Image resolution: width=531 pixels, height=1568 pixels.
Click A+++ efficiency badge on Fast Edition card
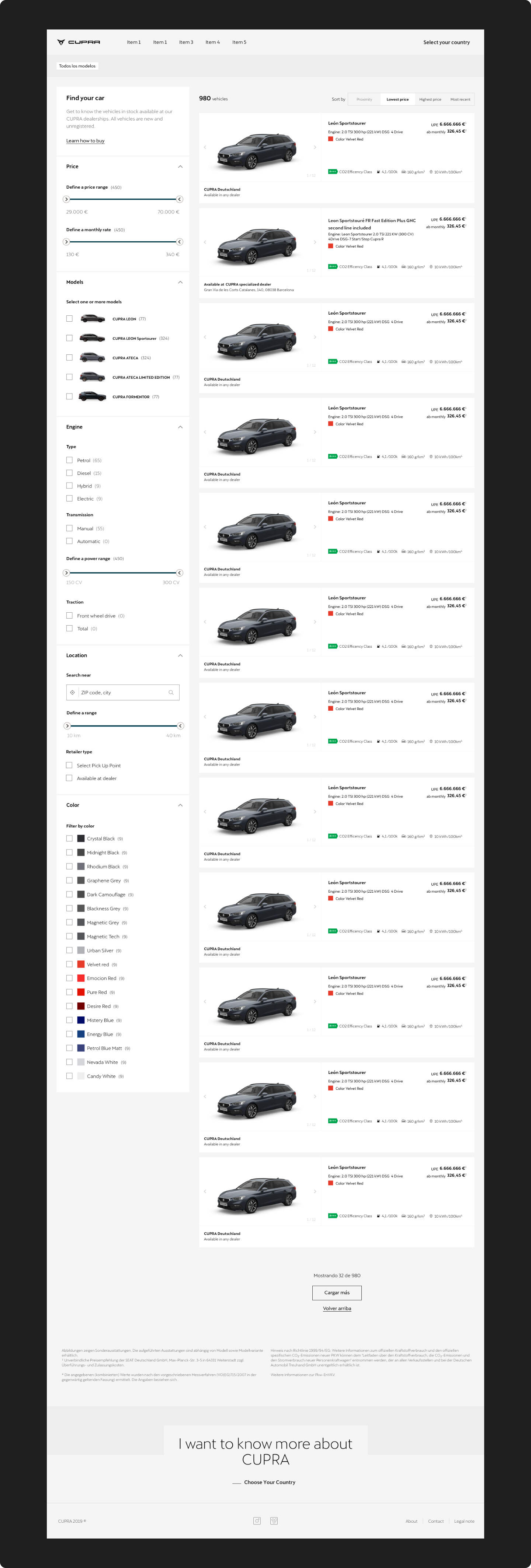(333, 267)
